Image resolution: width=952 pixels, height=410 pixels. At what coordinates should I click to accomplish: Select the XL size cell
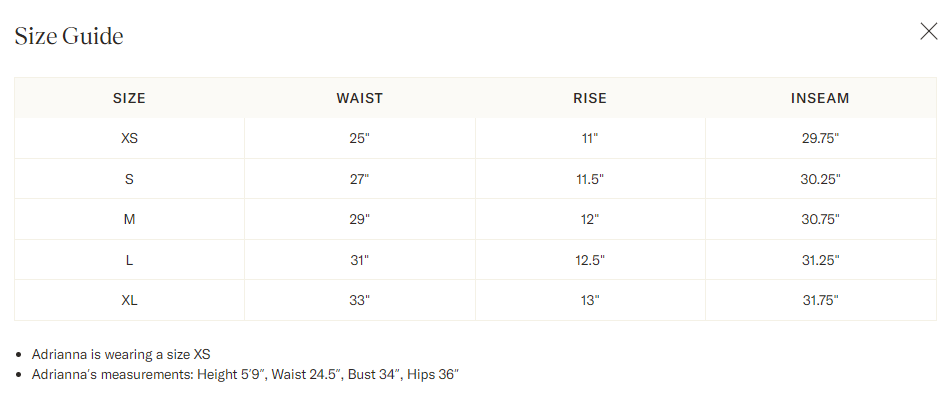pos(129,300)
